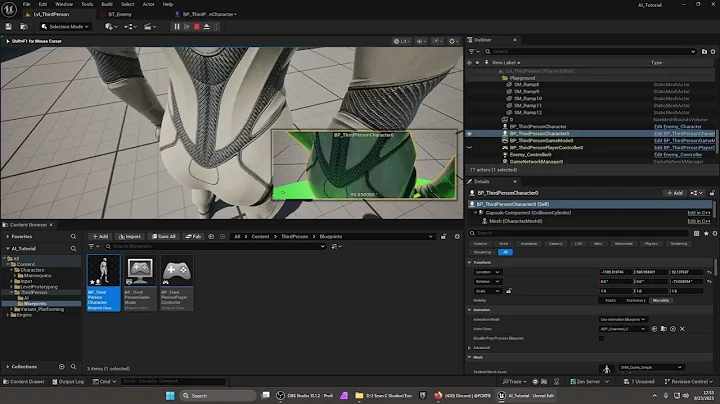Click the Outliner new folder icon
This screenshot has width=720, height=404.
pos(704,51)
